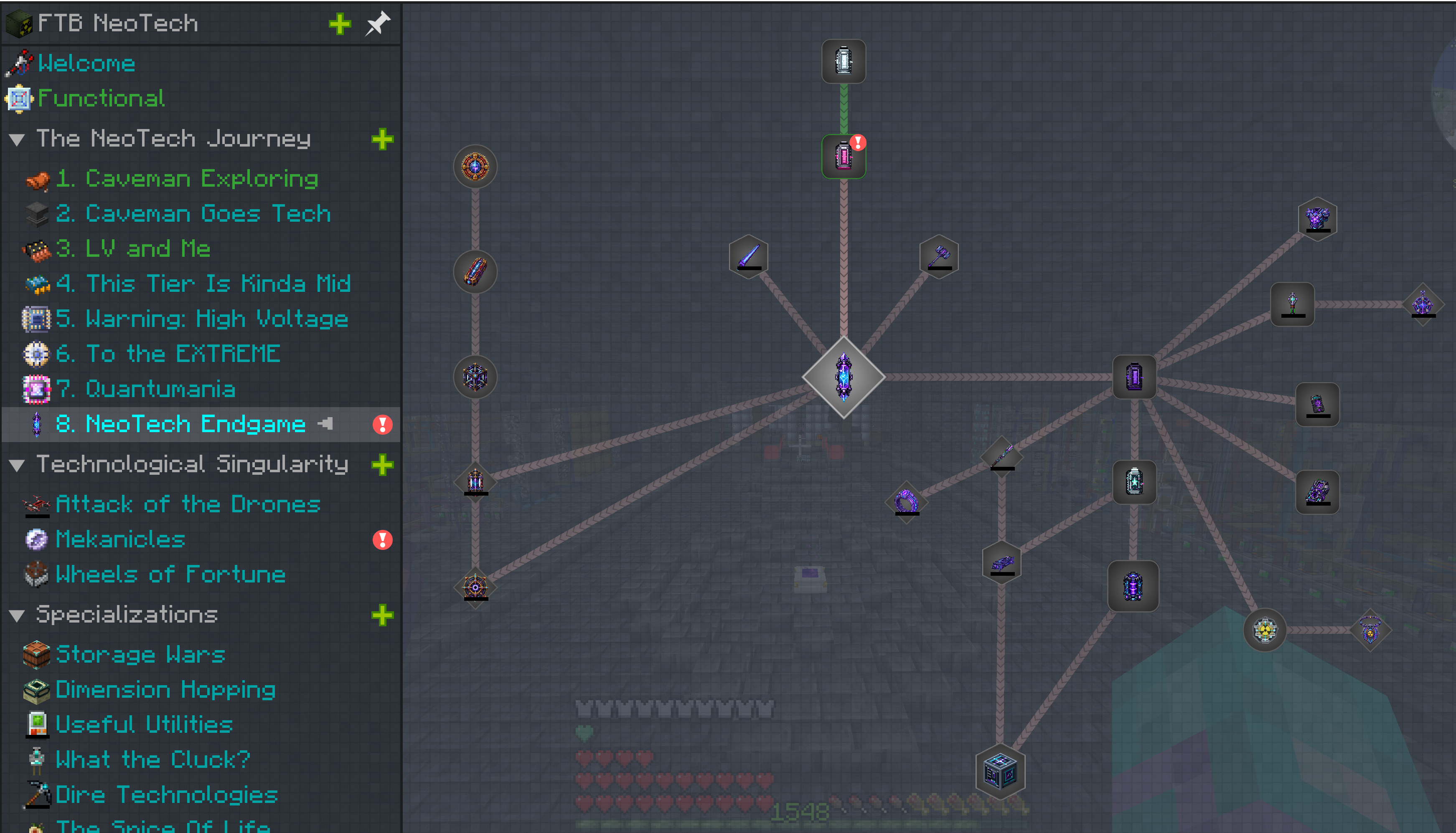1456x833 pixels.
Task: Open the purple chestplate hexagon quest
Action: (1317, 219)
